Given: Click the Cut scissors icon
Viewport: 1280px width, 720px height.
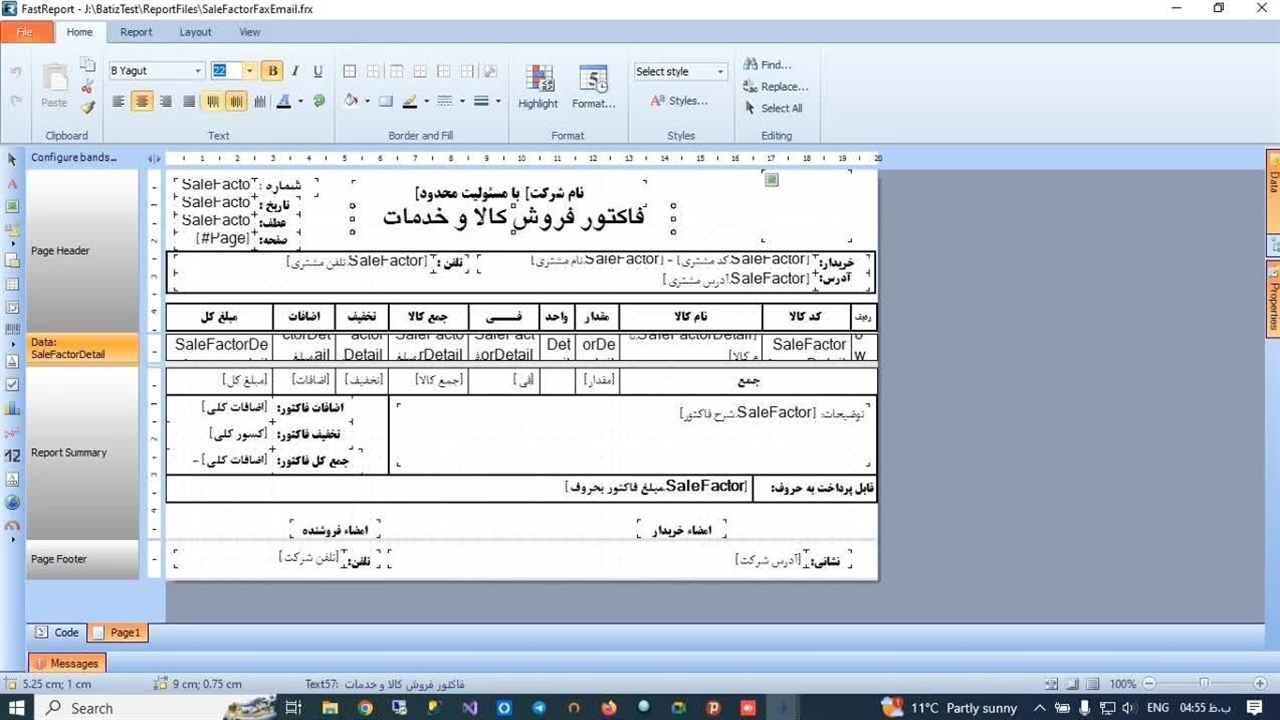Looking at the screenshot, I should click(87, 86).
